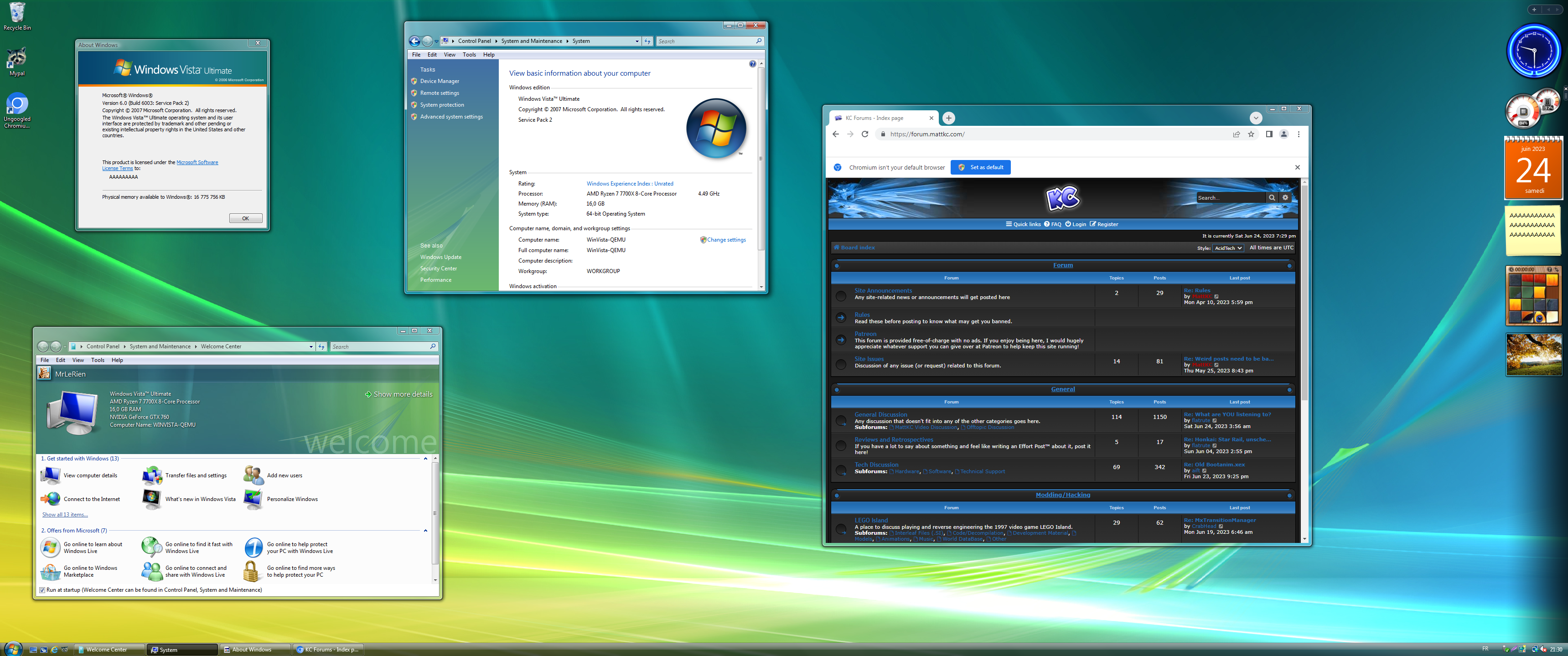The height and width of the screenshot is (656, 1568).
Task: Open Edit menu in the System window
Action: (x=432, y=55)
